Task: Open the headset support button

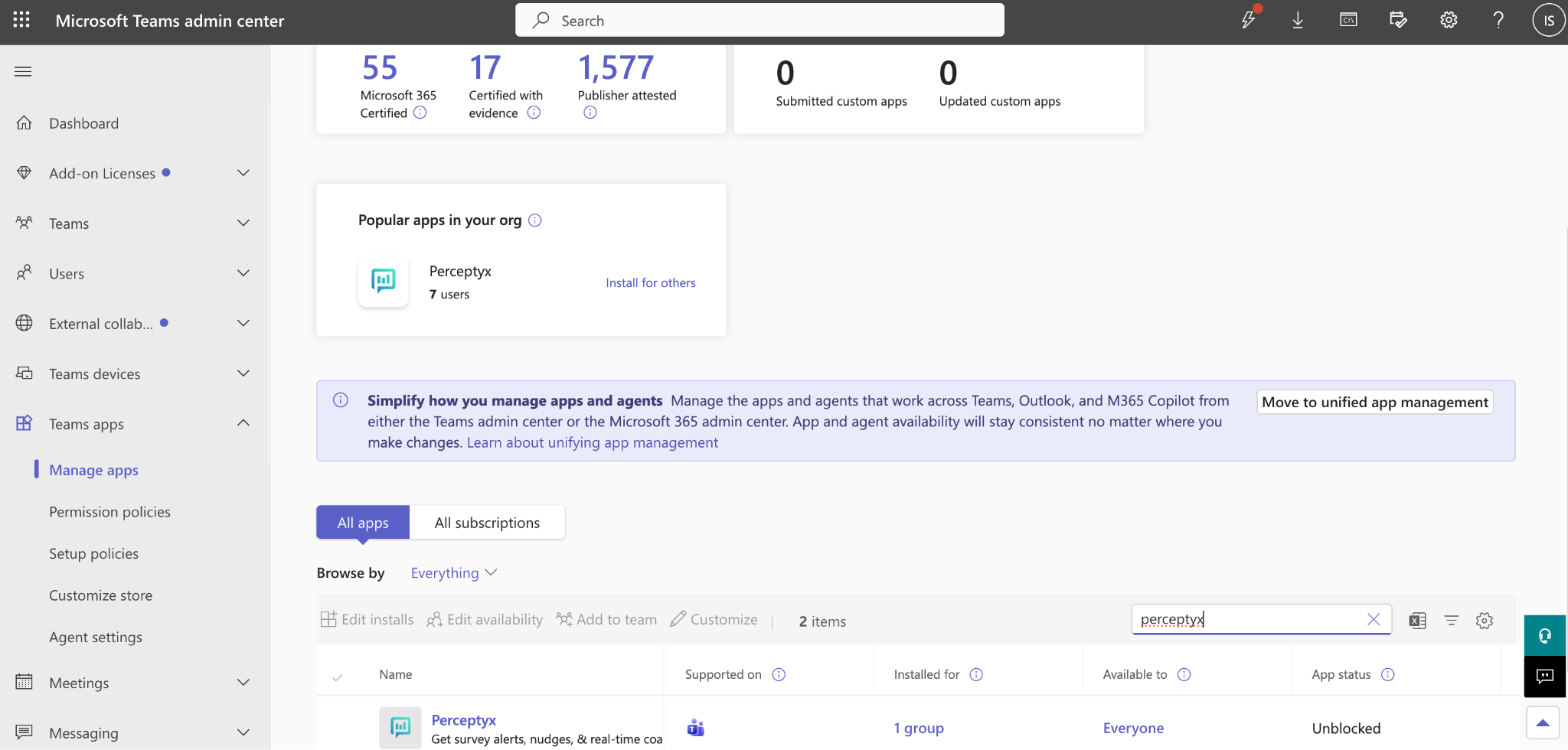Action: point(1544,635)
